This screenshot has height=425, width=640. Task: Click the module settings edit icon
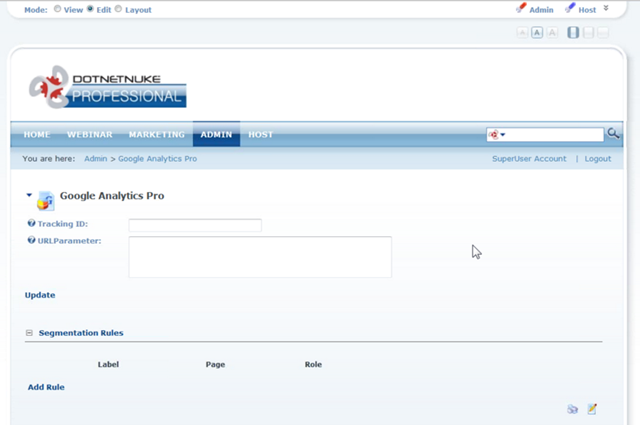(x=592, y=409)
